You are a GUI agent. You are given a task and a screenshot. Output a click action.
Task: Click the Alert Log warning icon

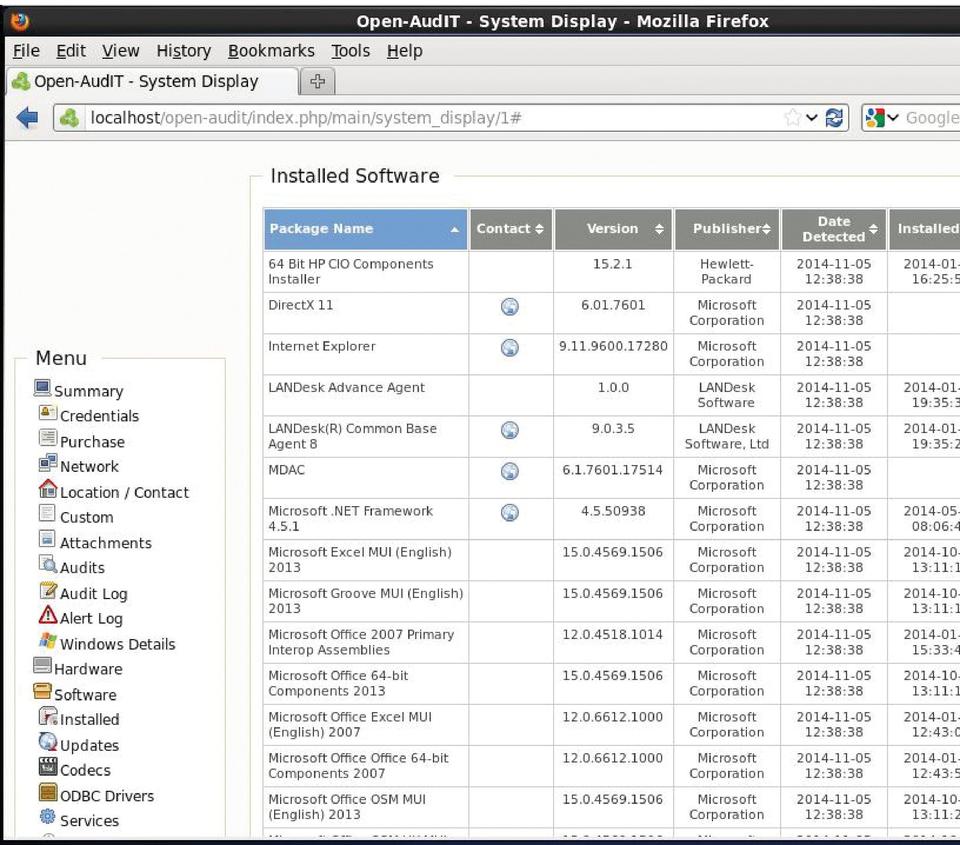click(x=47, y=617)
